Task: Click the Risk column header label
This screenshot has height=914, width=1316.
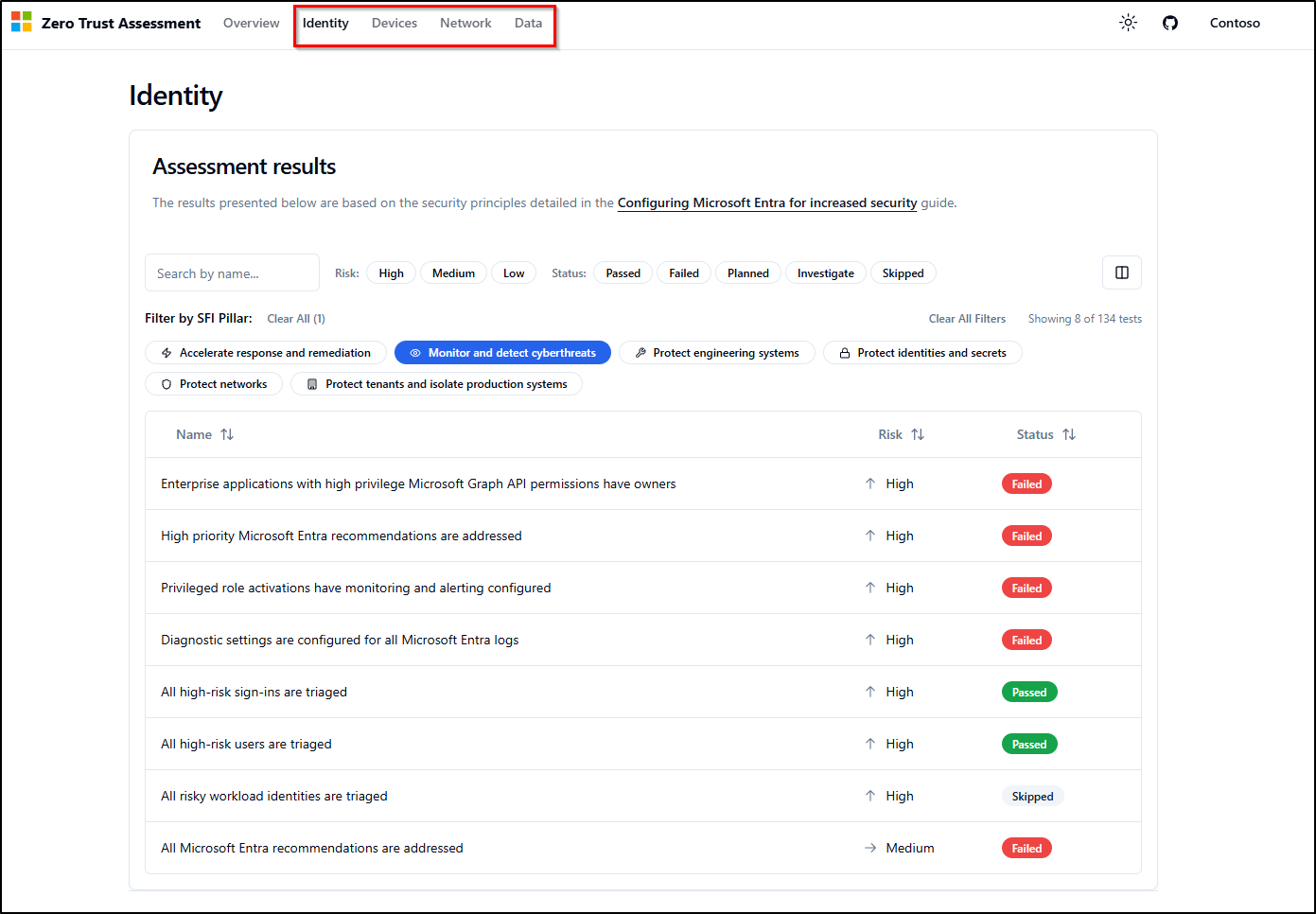Action: (x=890, y=434)
